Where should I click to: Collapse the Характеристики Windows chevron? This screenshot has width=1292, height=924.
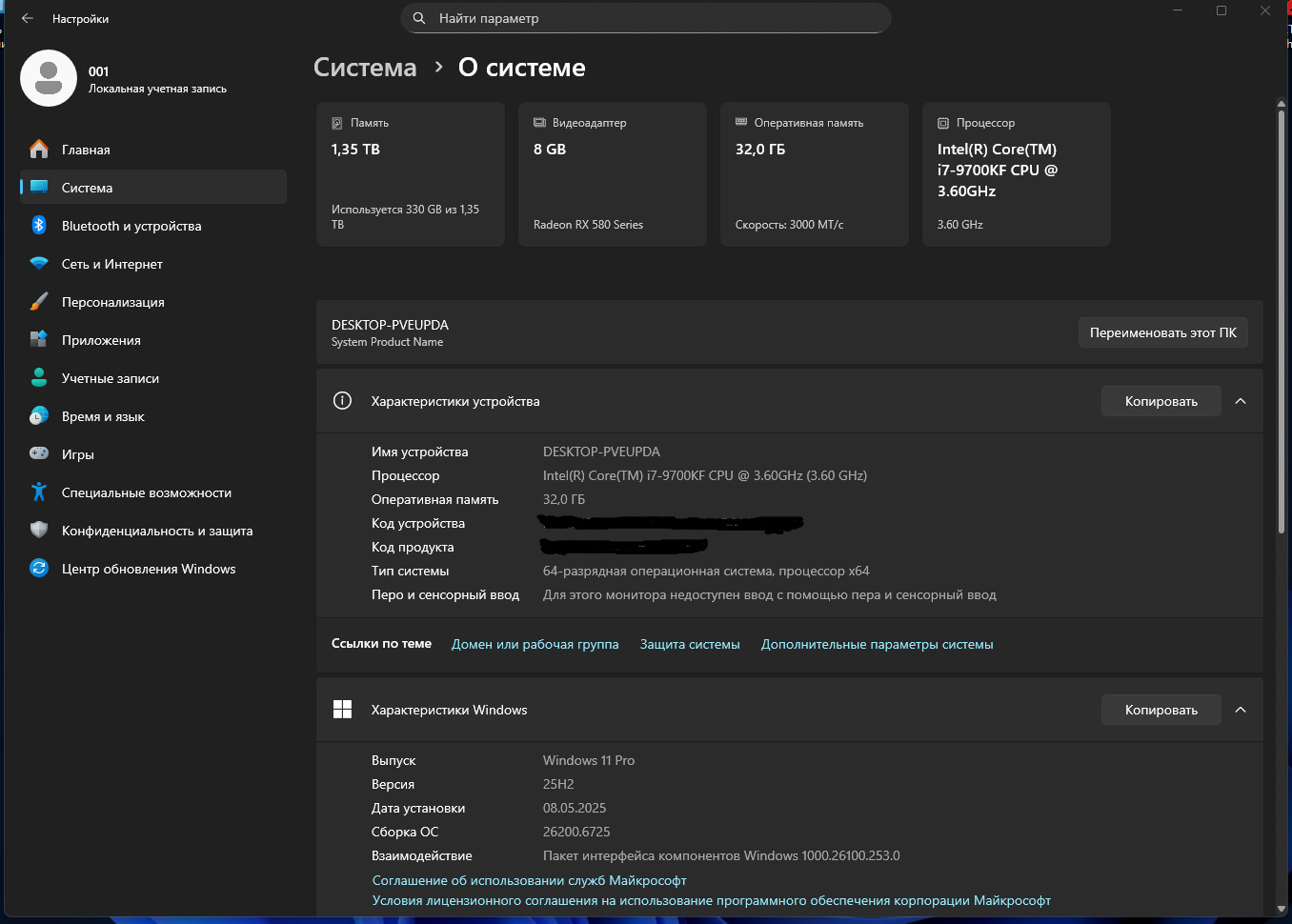tap(1241, 710)
